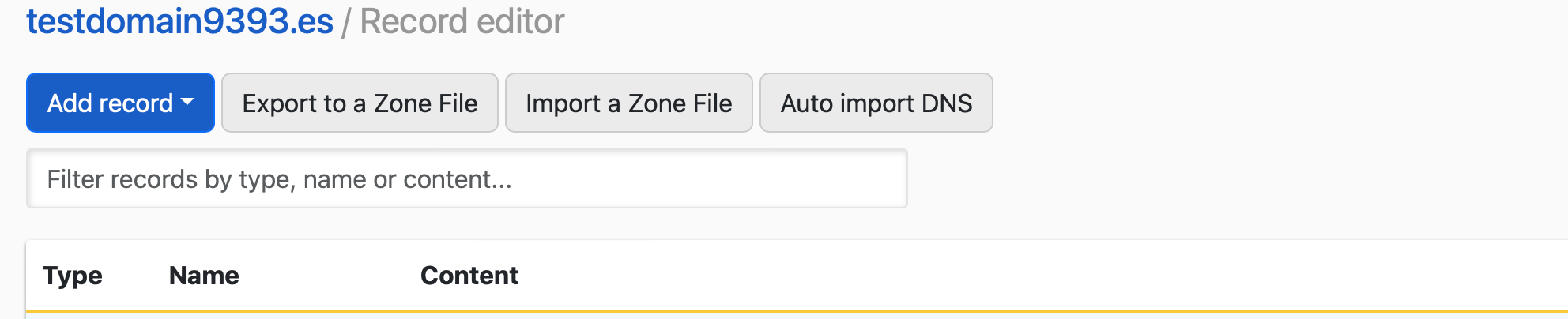Select the Content header in records table
The width and height of the screenshot is (1568, 319).
(469, 276)
